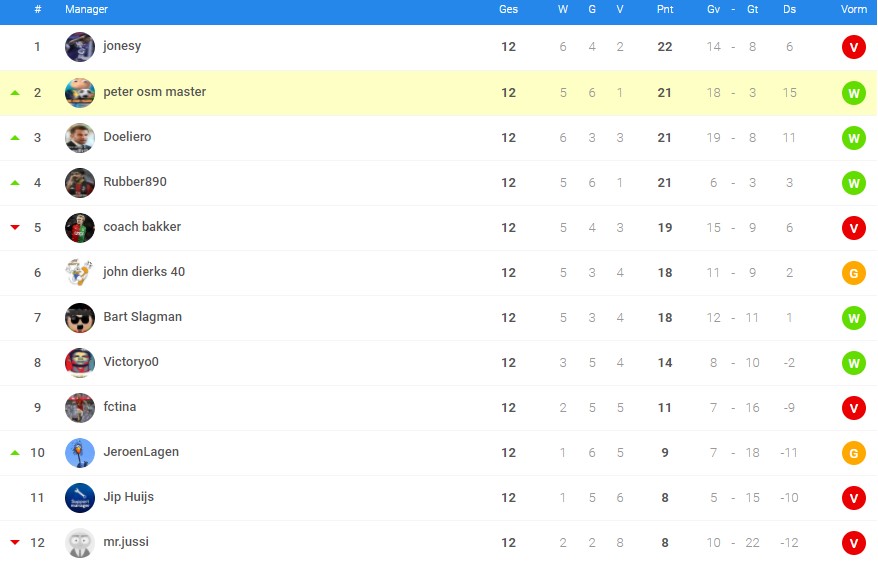Viewport: 878px width, 564px height.
Task: Click green up arrow beside rank 2
Action: [15, 92]
